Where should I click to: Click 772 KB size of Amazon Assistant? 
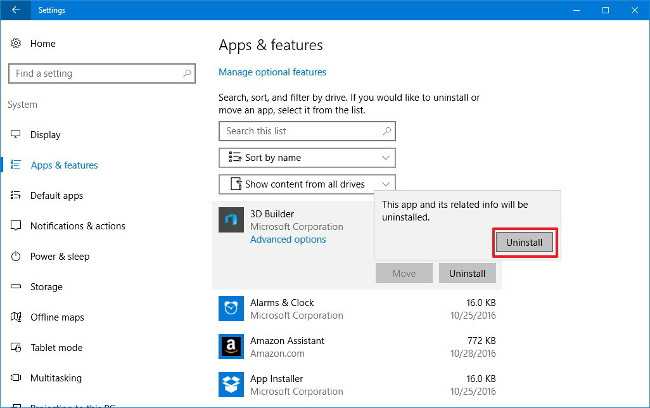coord(481,341)
